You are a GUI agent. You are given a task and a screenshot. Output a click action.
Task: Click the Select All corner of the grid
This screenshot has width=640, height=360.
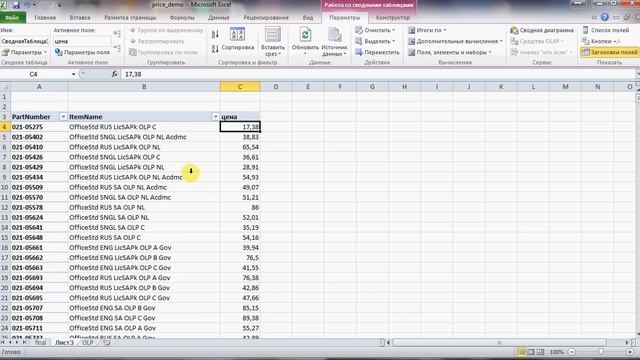[5, 87]
